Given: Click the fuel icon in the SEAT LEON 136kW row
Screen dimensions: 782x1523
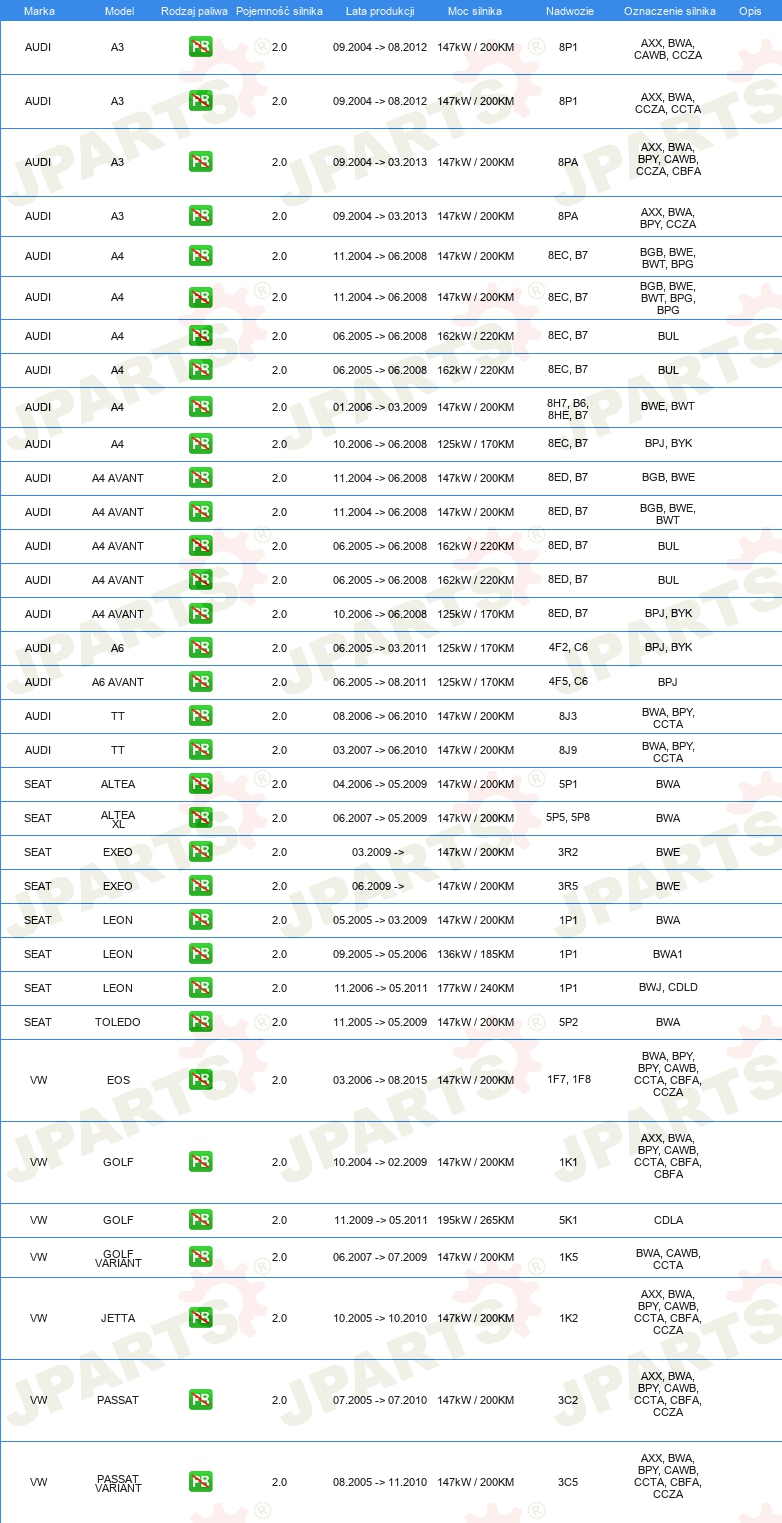Looking at the screenshot, I should 200,954.
